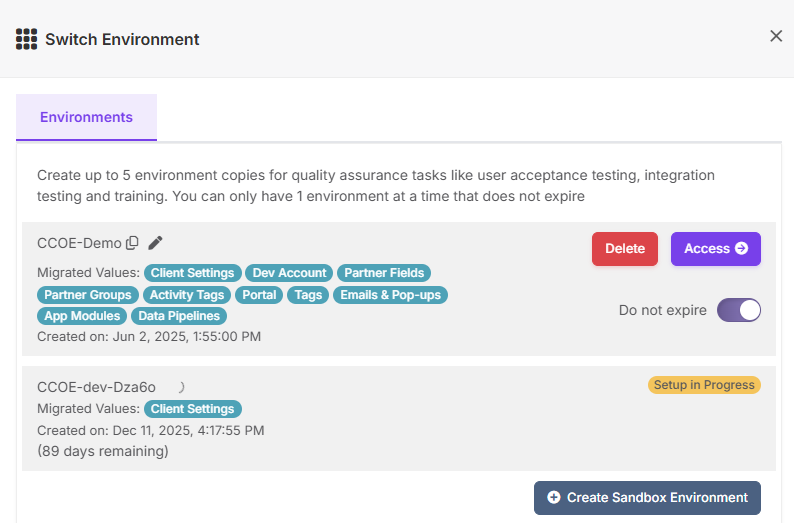
Task: Click the Activity Tags label
Action: (x=187, y=295)
